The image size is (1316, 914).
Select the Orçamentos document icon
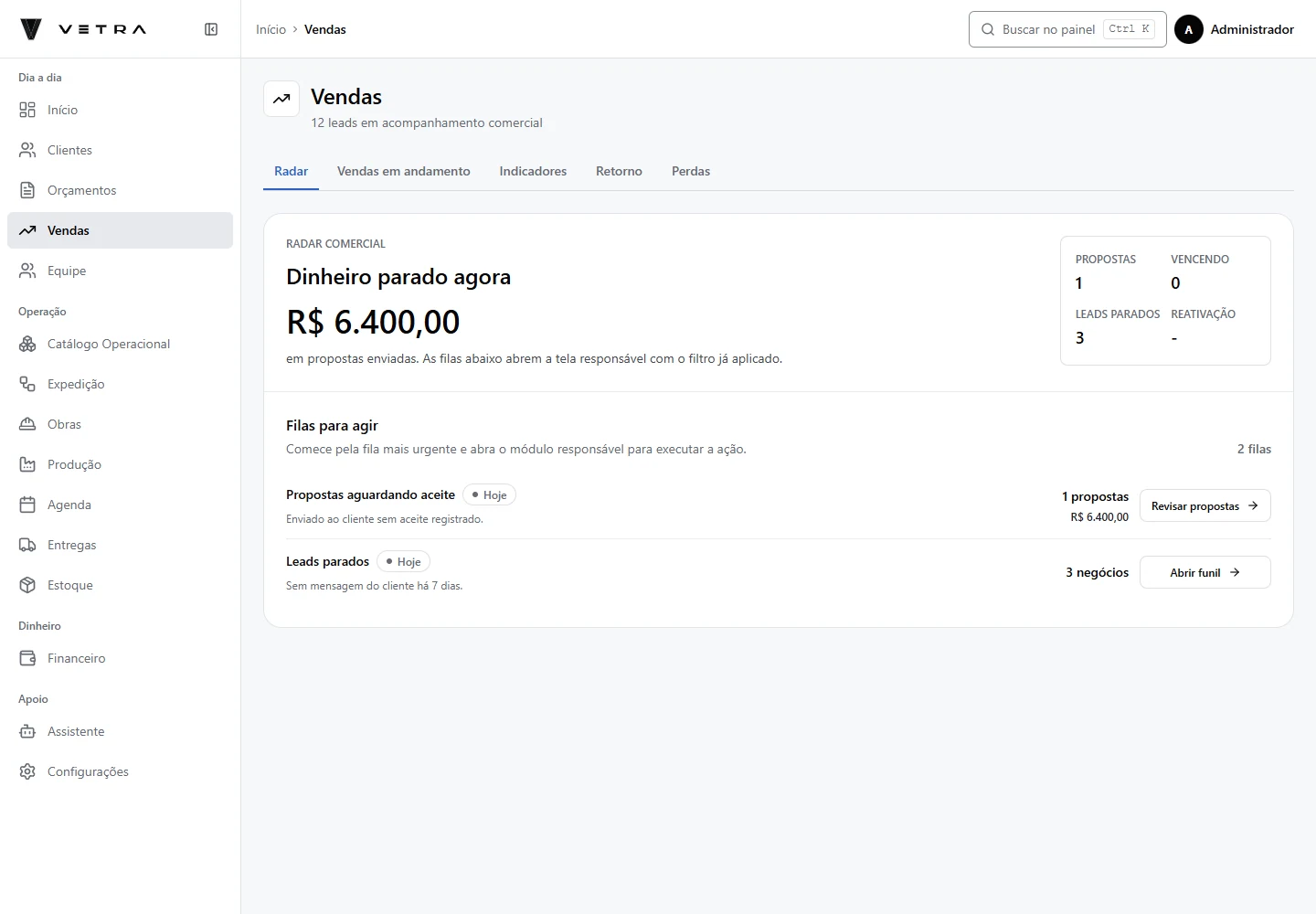[27, 190]
